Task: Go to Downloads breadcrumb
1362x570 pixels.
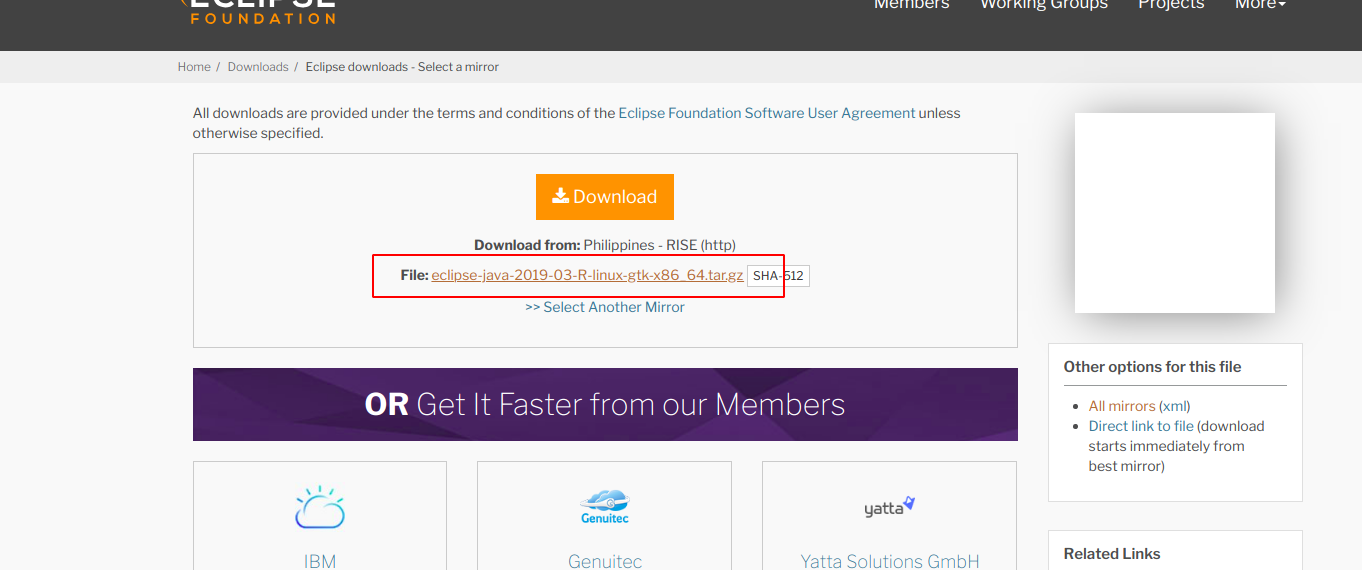Action: click(x=258, y=67)
